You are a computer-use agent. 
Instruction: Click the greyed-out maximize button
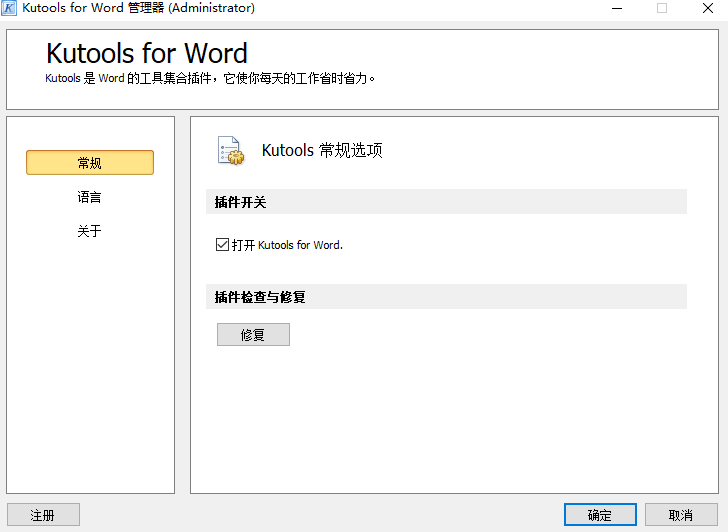tap(662, 8)
